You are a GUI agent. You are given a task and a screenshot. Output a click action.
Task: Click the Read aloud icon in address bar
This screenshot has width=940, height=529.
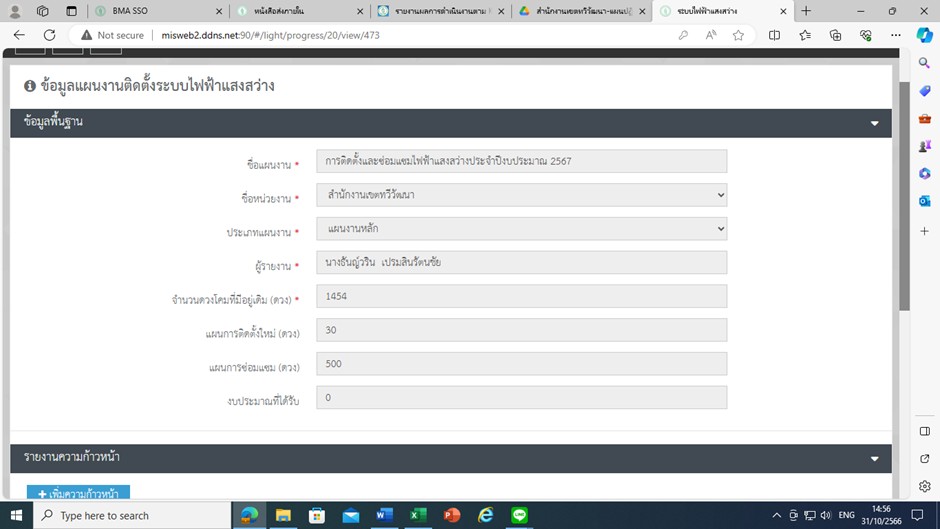(x=710, y=35)
